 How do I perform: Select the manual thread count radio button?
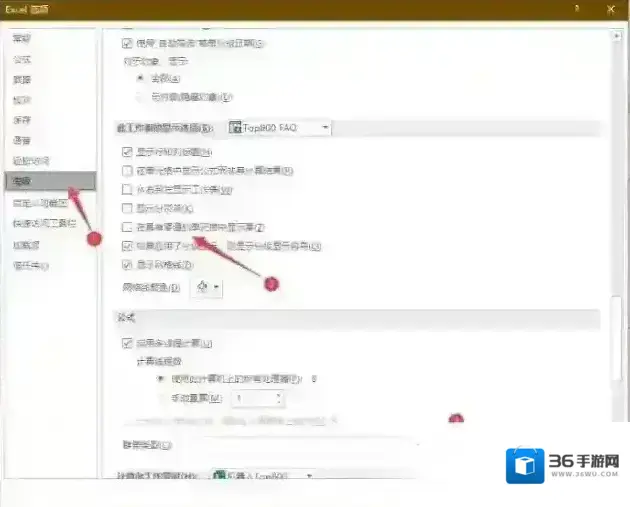161,398
